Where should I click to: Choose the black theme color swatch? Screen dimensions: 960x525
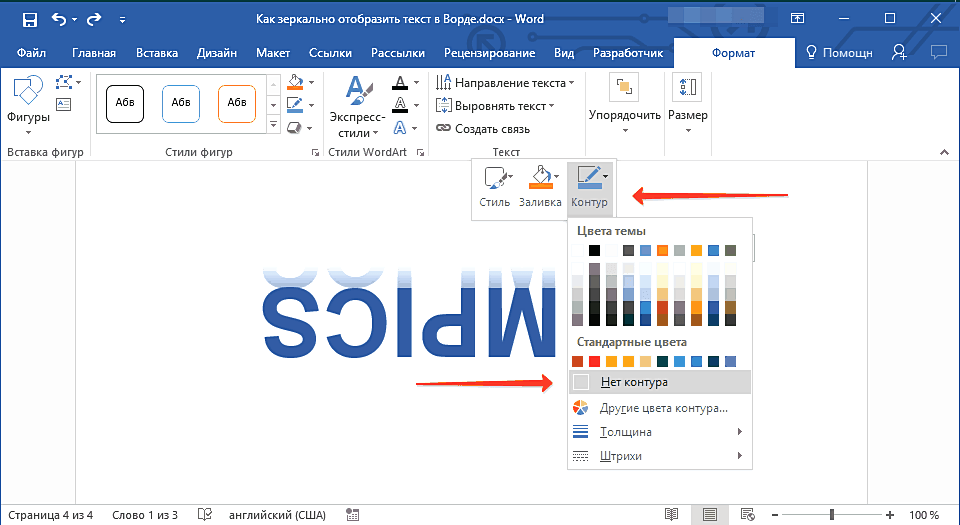[x=594, y=250]
